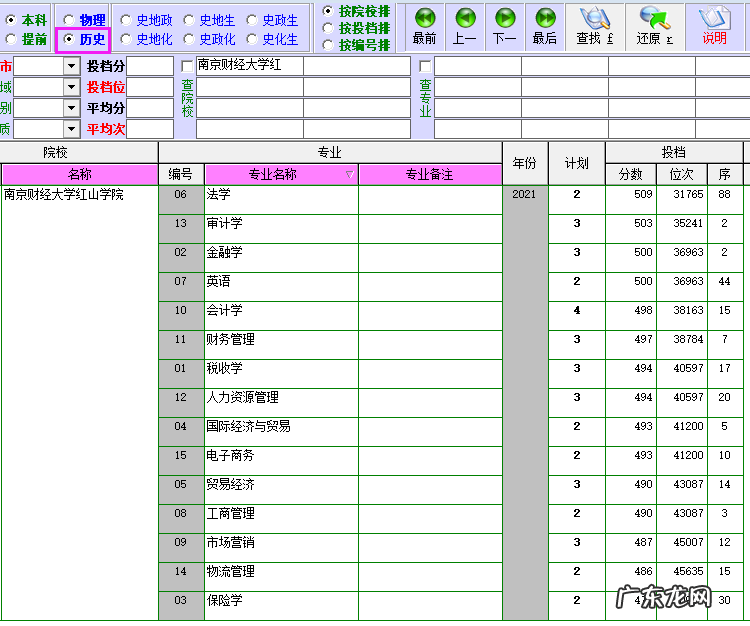Open the 域 dropdown list
Screen dimensions: 750x626
click(71, 87)
